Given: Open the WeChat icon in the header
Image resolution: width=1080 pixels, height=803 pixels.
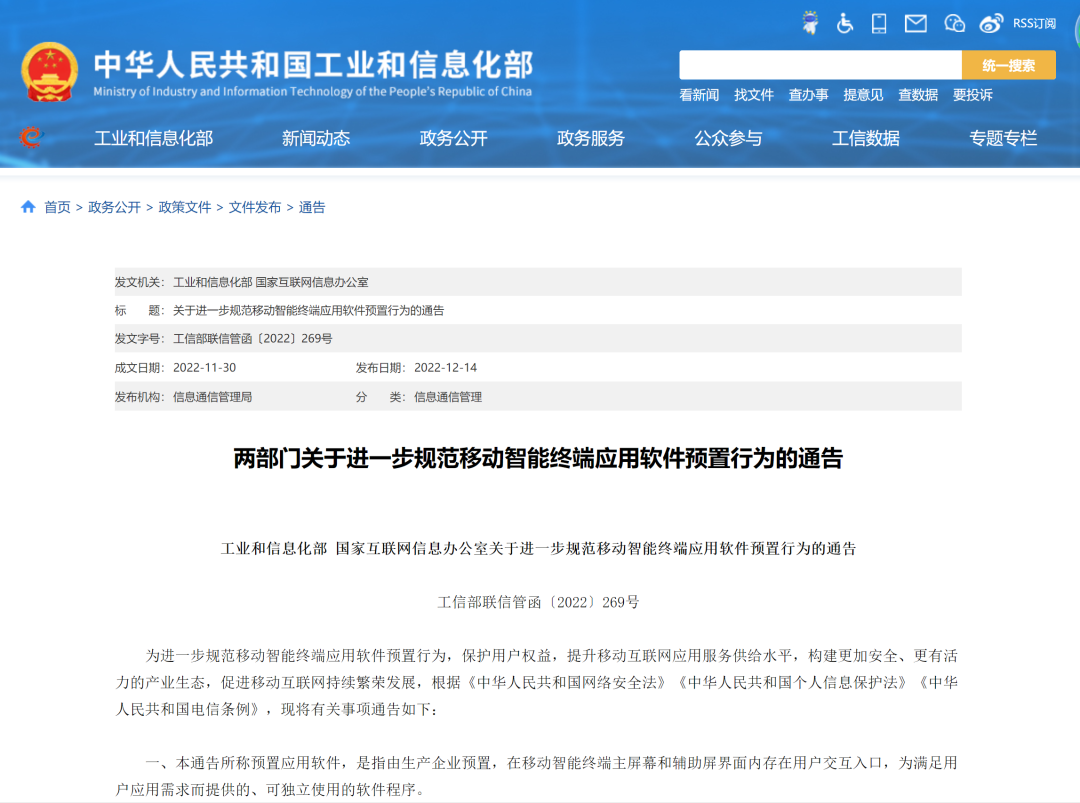Looking at the screenshot, I should click(x=952, y=22).
